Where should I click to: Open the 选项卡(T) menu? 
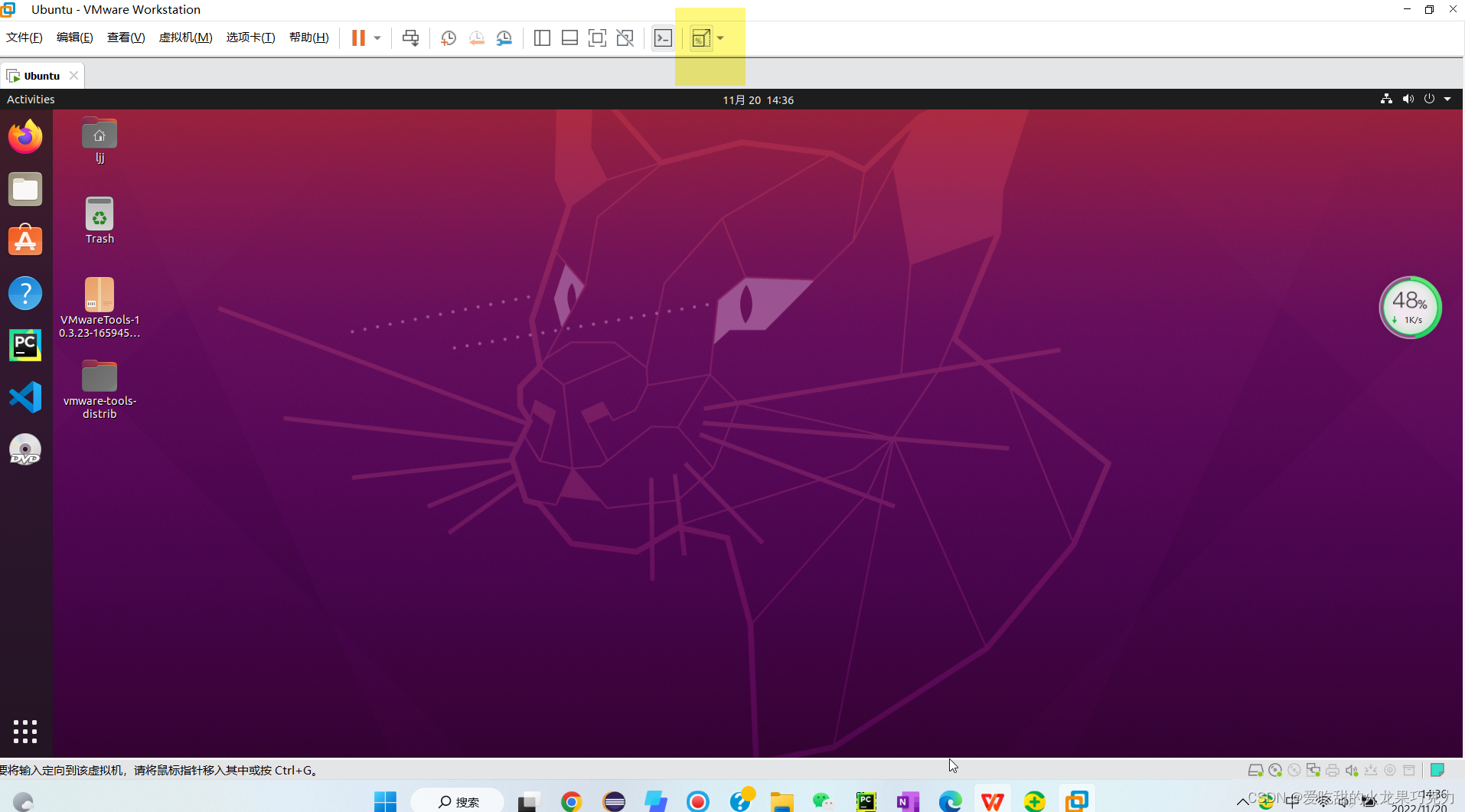(x=250, y=38)
